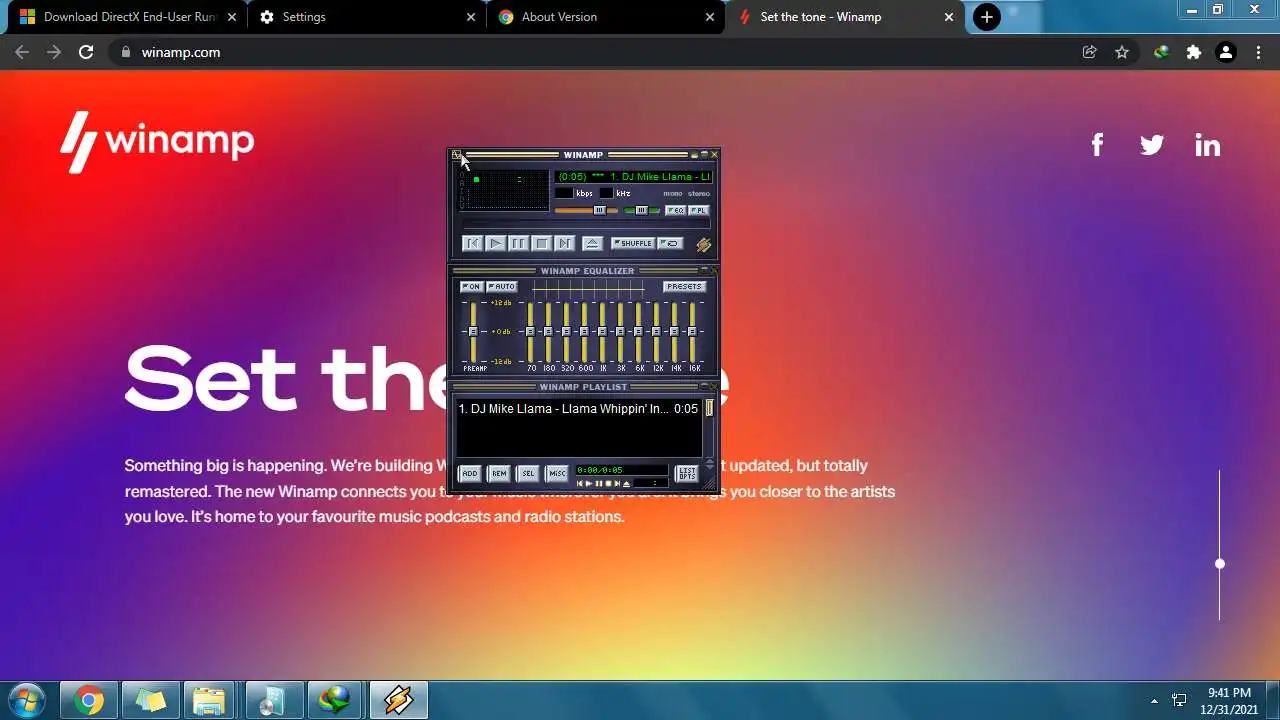Viewport: 1280px width, 720px height.
Task: Toggle equalizer AUTO mode
Action: pyautogui.click(x=501, y=287)
